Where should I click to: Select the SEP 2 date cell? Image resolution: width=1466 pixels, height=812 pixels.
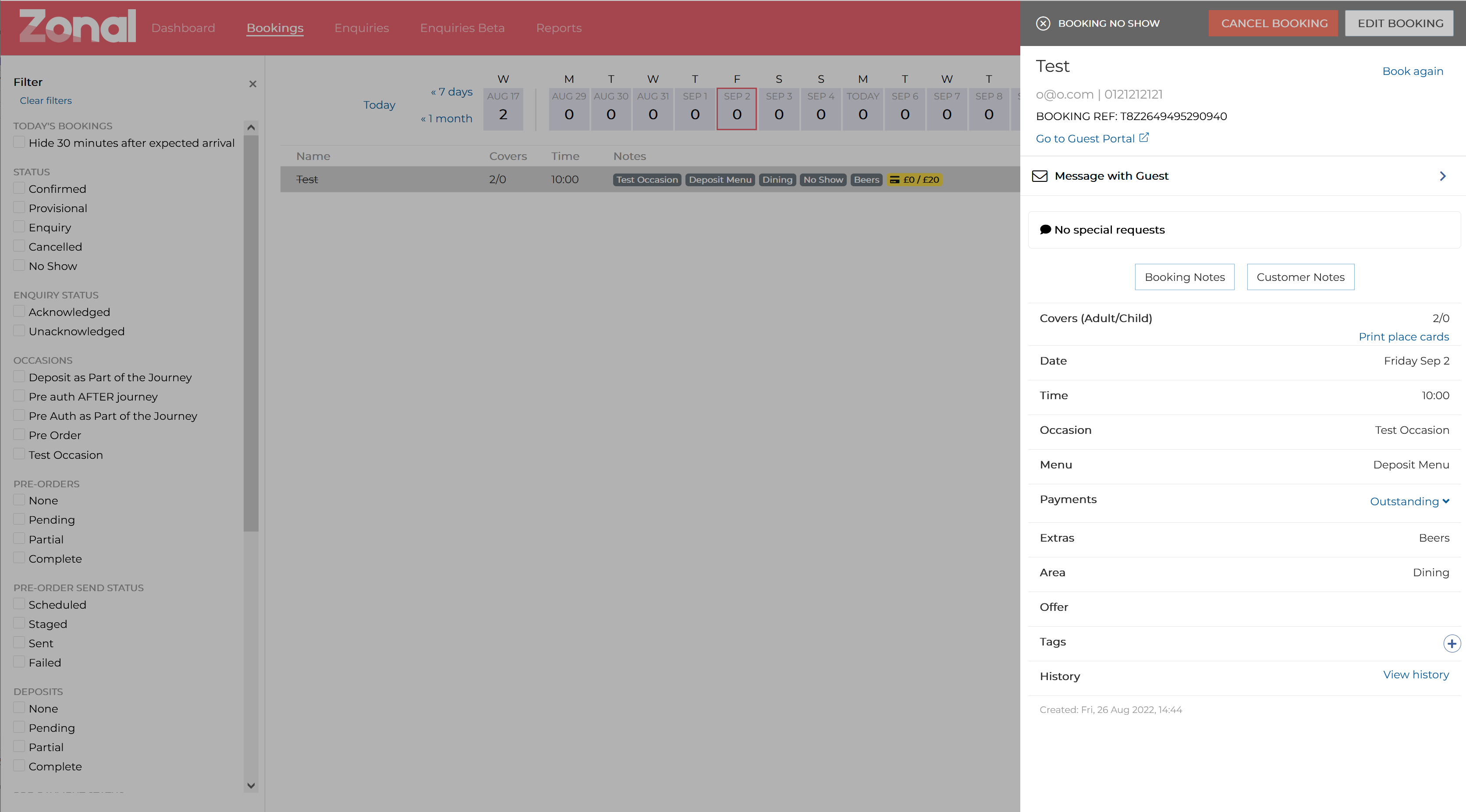point(736,109)
